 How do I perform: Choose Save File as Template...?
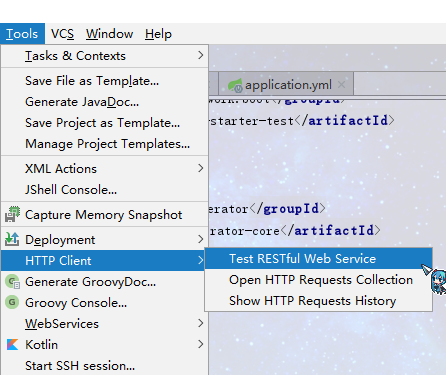click(x=105, y=81)
